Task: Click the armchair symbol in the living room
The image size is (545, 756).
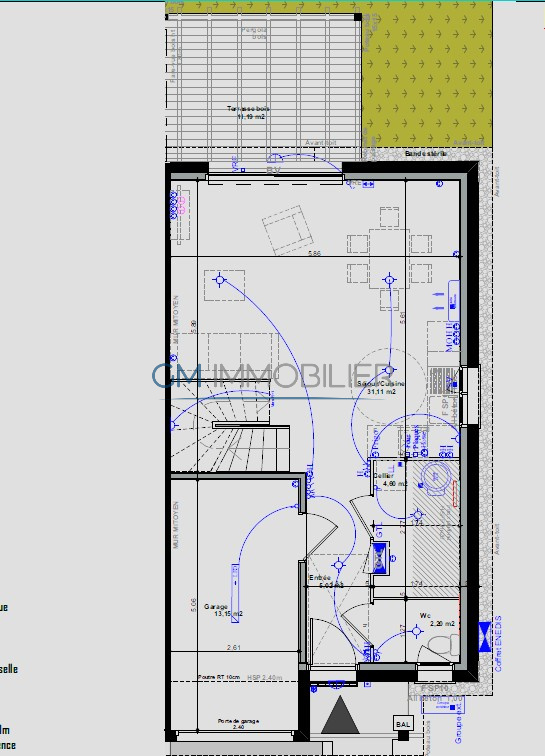Action: tap(288, 230)
